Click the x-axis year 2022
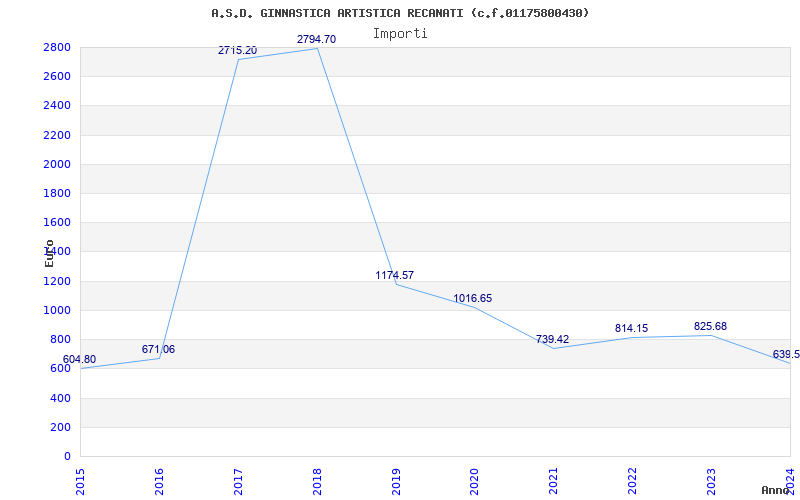800x500 pixels. pyautogui.click(x=633, y=482)
